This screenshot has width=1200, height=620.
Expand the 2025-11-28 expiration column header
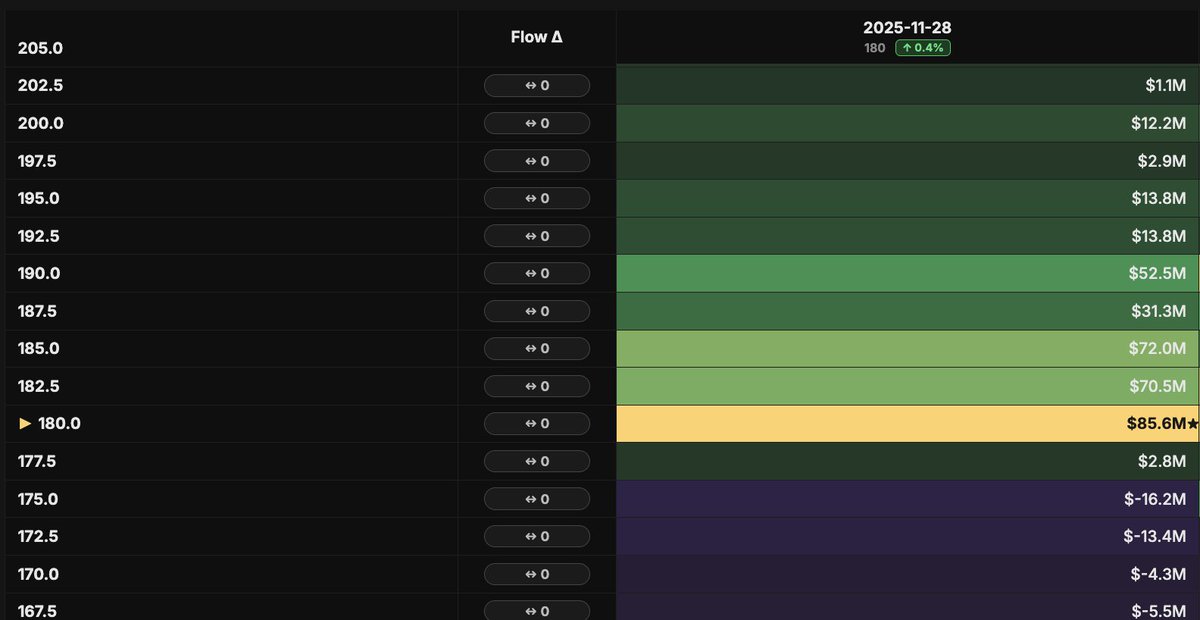tap(907, 28)
